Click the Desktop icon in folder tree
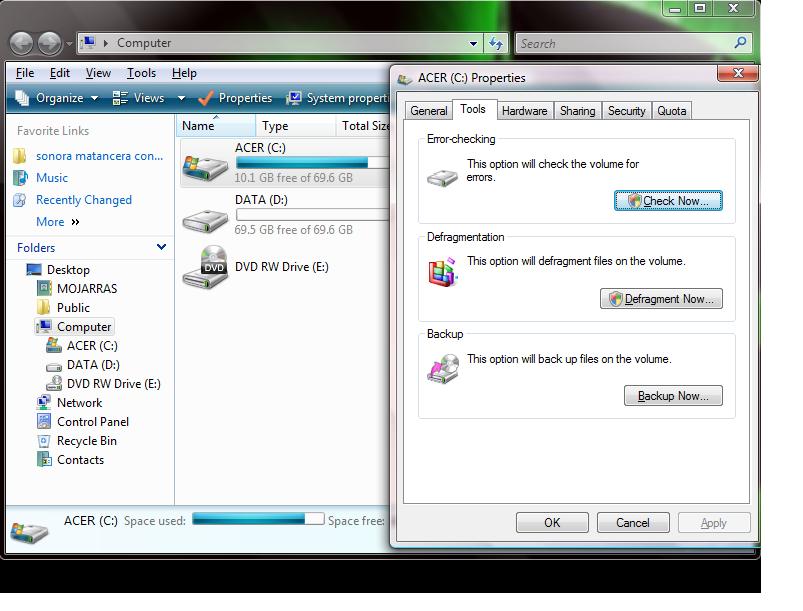The image size is (803, 611). pyautogui.click(x=34, y=269)
